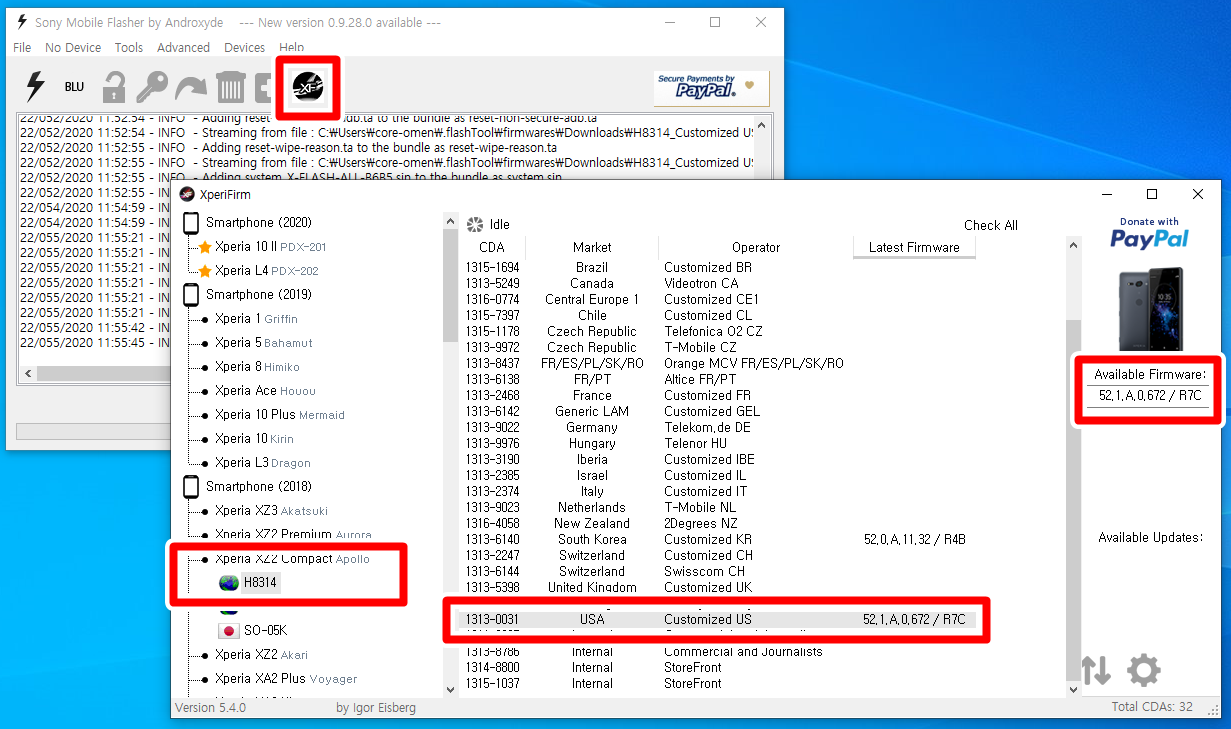Click the lightning bolt Flash device icon
Viewport: 1231px width, 729px height.
(35, 87)
